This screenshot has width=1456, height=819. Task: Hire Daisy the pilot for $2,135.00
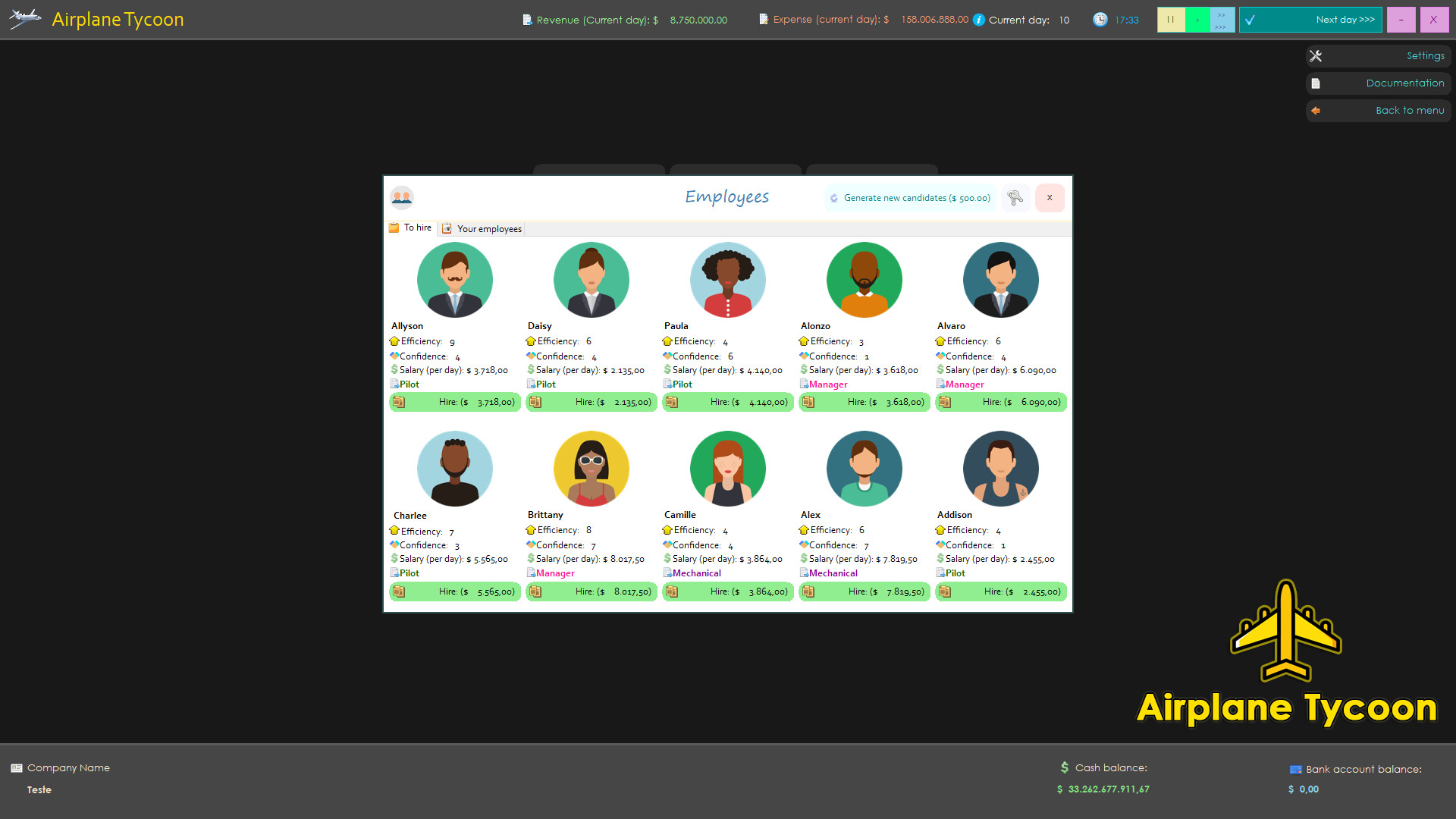pos(591,402)
